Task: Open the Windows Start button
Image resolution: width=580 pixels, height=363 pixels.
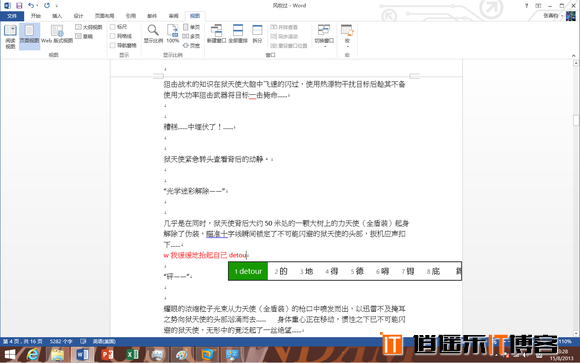Action: [x=10, y=355]
